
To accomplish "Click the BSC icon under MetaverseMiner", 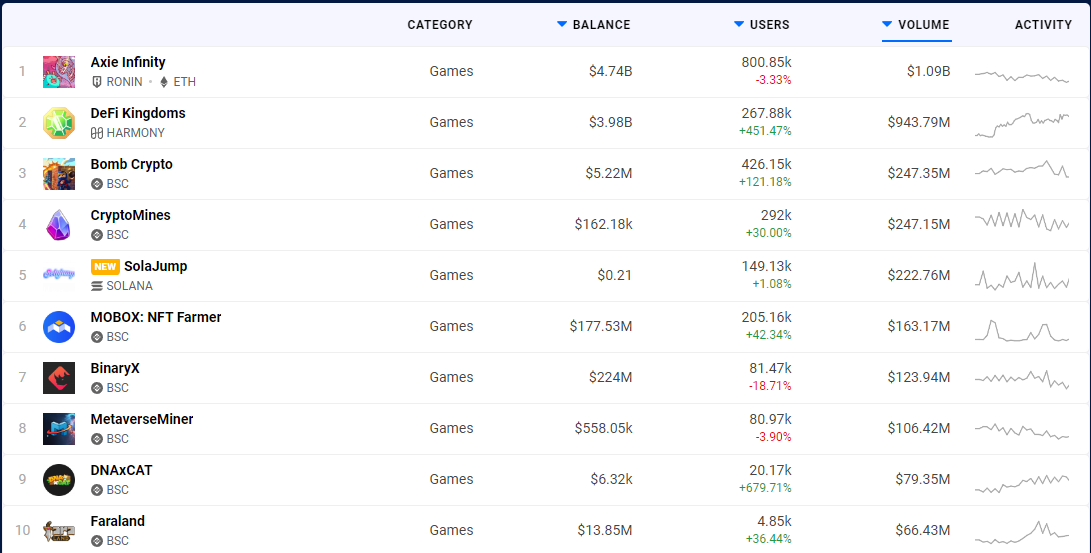I will click(97, 439).
